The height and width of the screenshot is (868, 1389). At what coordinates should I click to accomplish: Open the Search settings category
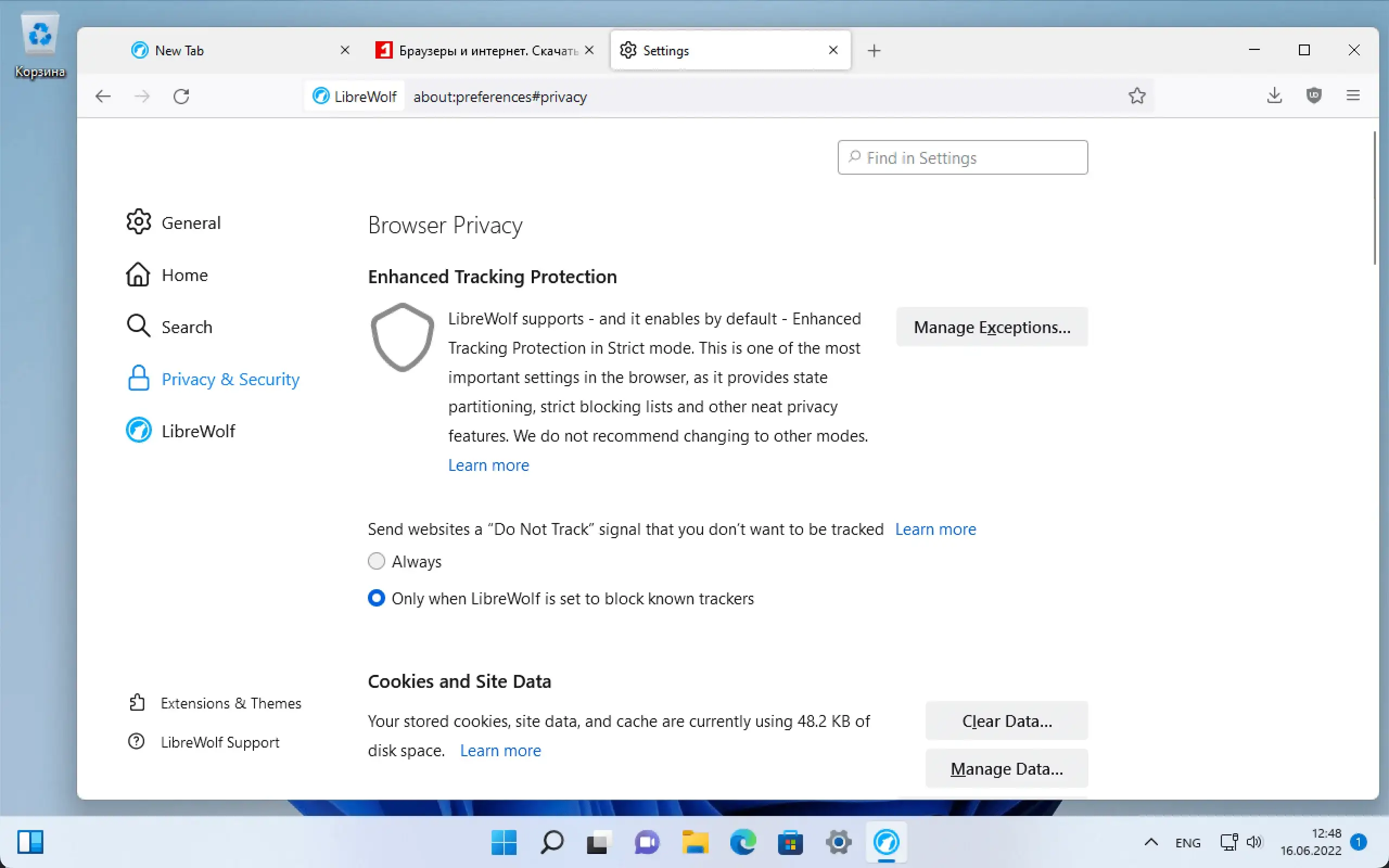tap(169, 327)
